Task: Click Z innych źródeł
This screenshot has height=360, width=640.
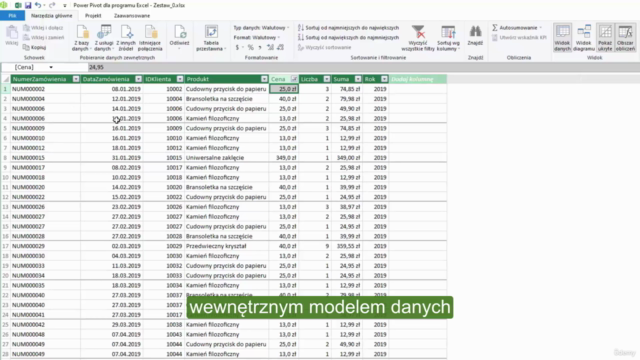Action: pos(126,38)
